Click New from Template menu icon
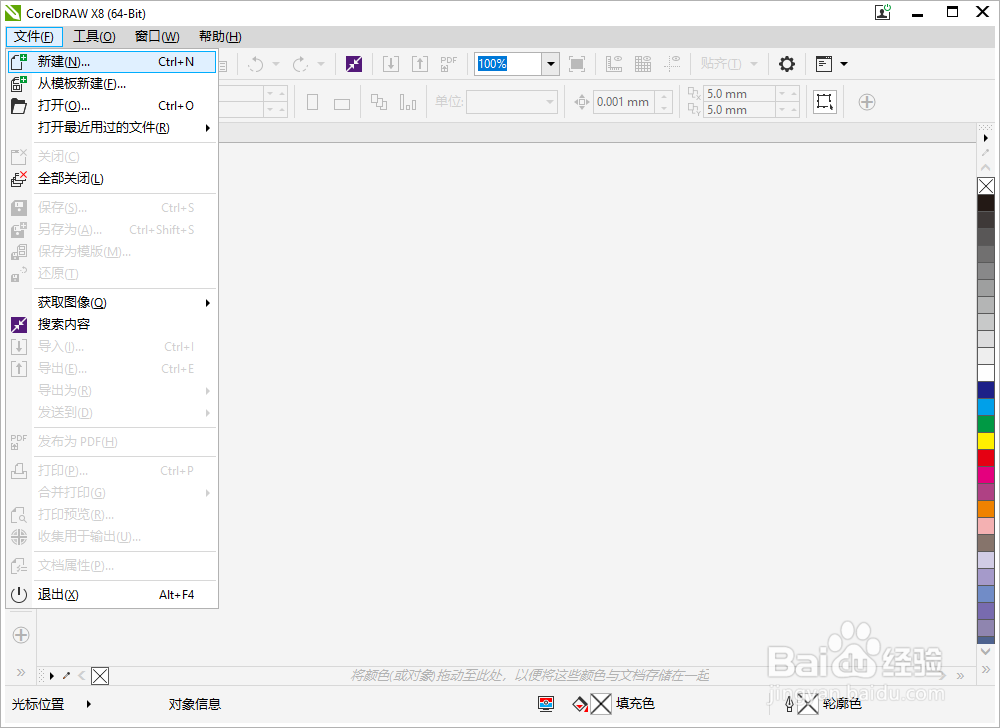The image size is (1000, 728). [x=19, y=84]
